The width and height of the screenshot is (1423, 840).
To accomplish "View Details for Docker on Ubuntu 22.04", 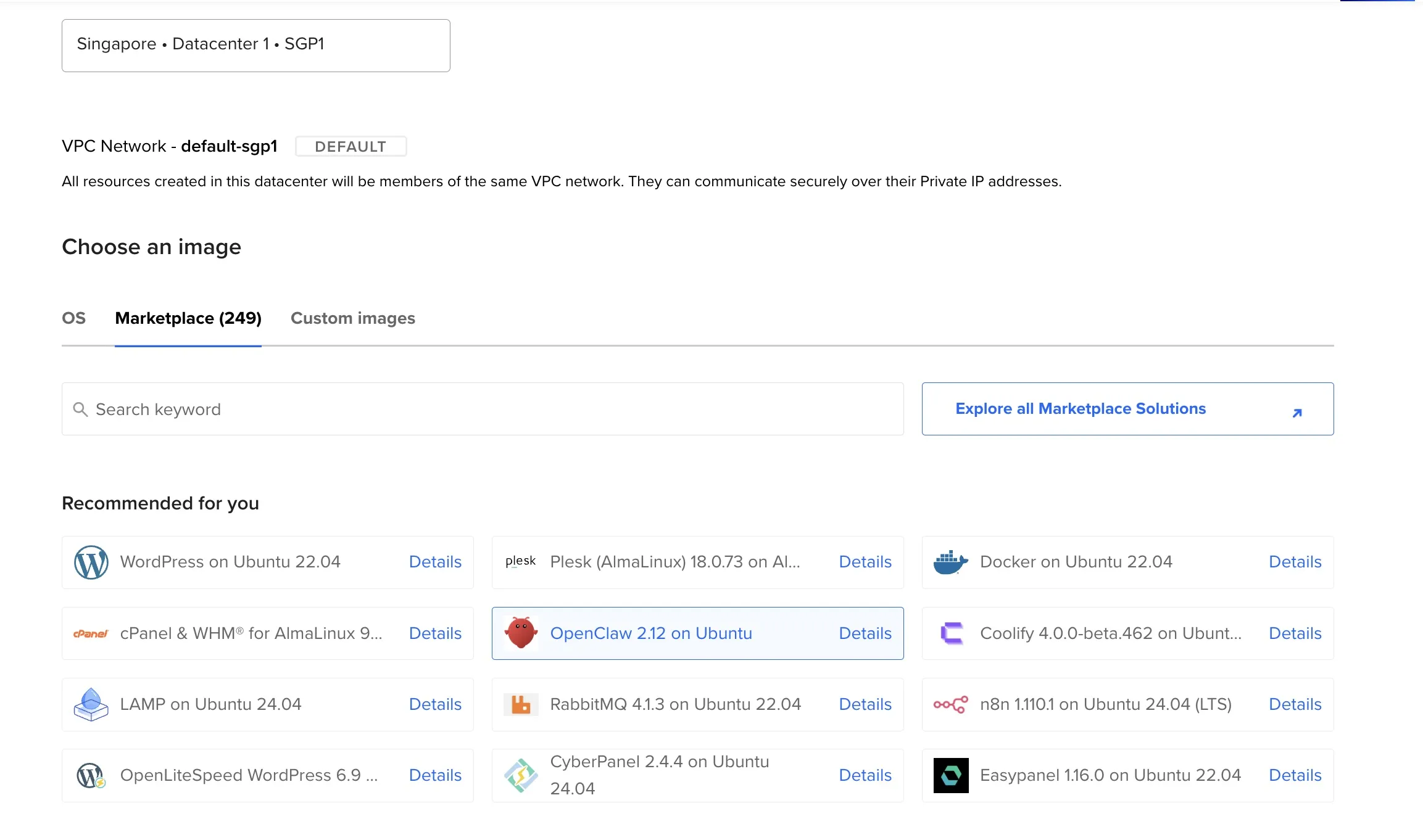I will click(1295, 562).
